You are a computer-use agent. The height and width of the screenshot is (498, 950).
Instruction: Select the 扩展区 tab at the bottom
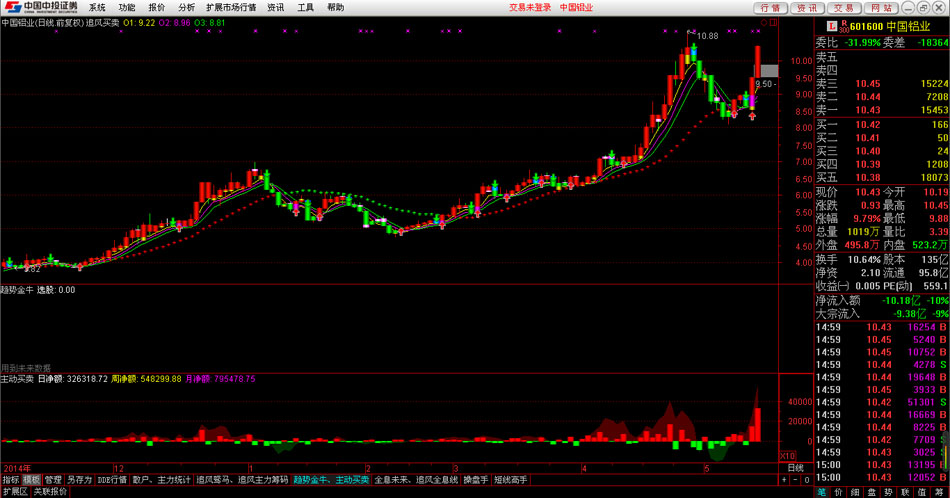coord(15,492)
